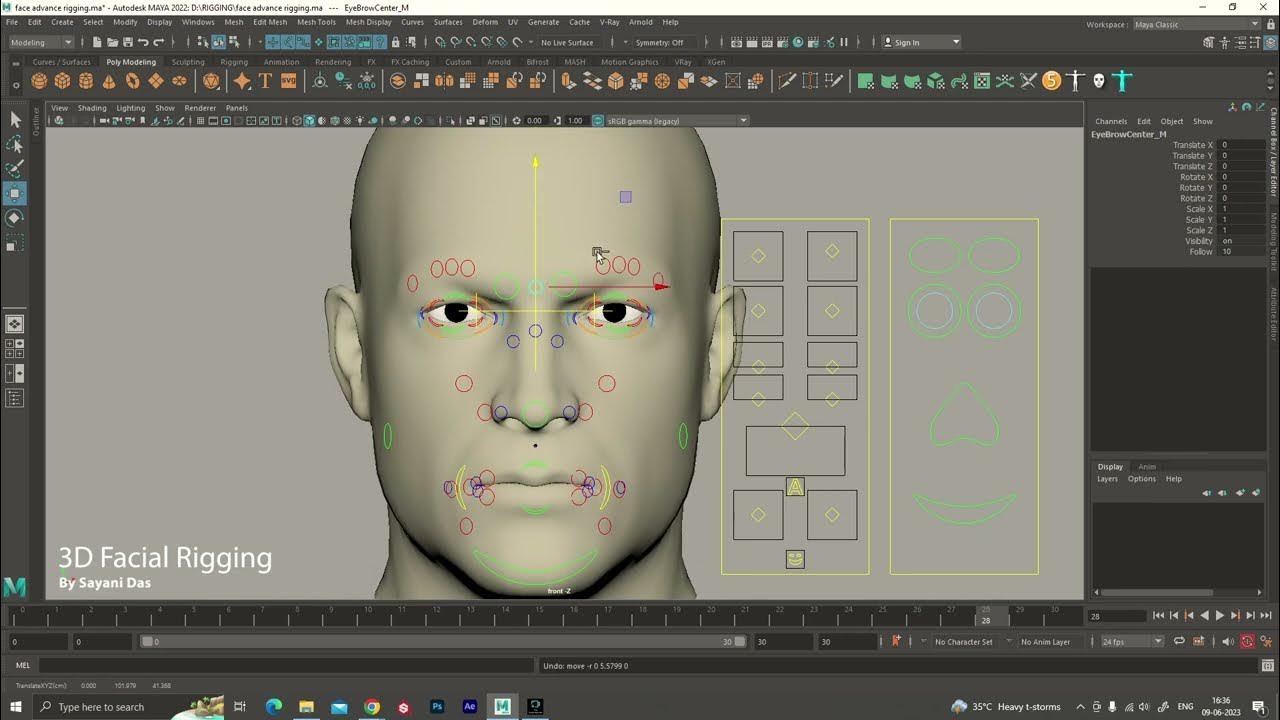Create a polygon cone from the shelf
Screen dimensions: 1280x720
coord(109,81)
